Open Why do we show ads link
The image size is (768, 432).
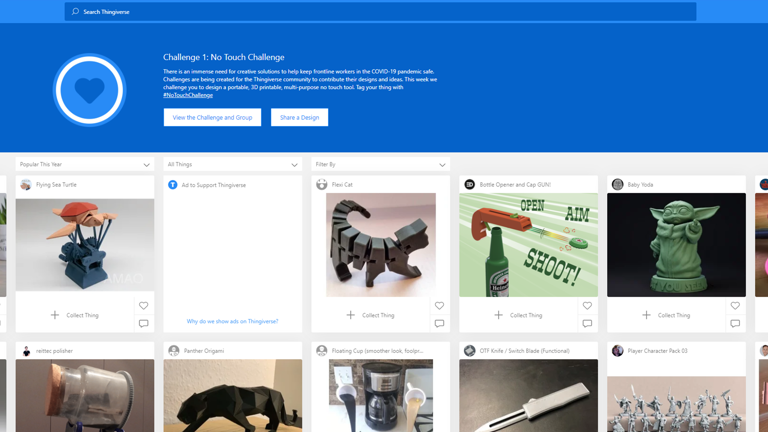point(232,322)
